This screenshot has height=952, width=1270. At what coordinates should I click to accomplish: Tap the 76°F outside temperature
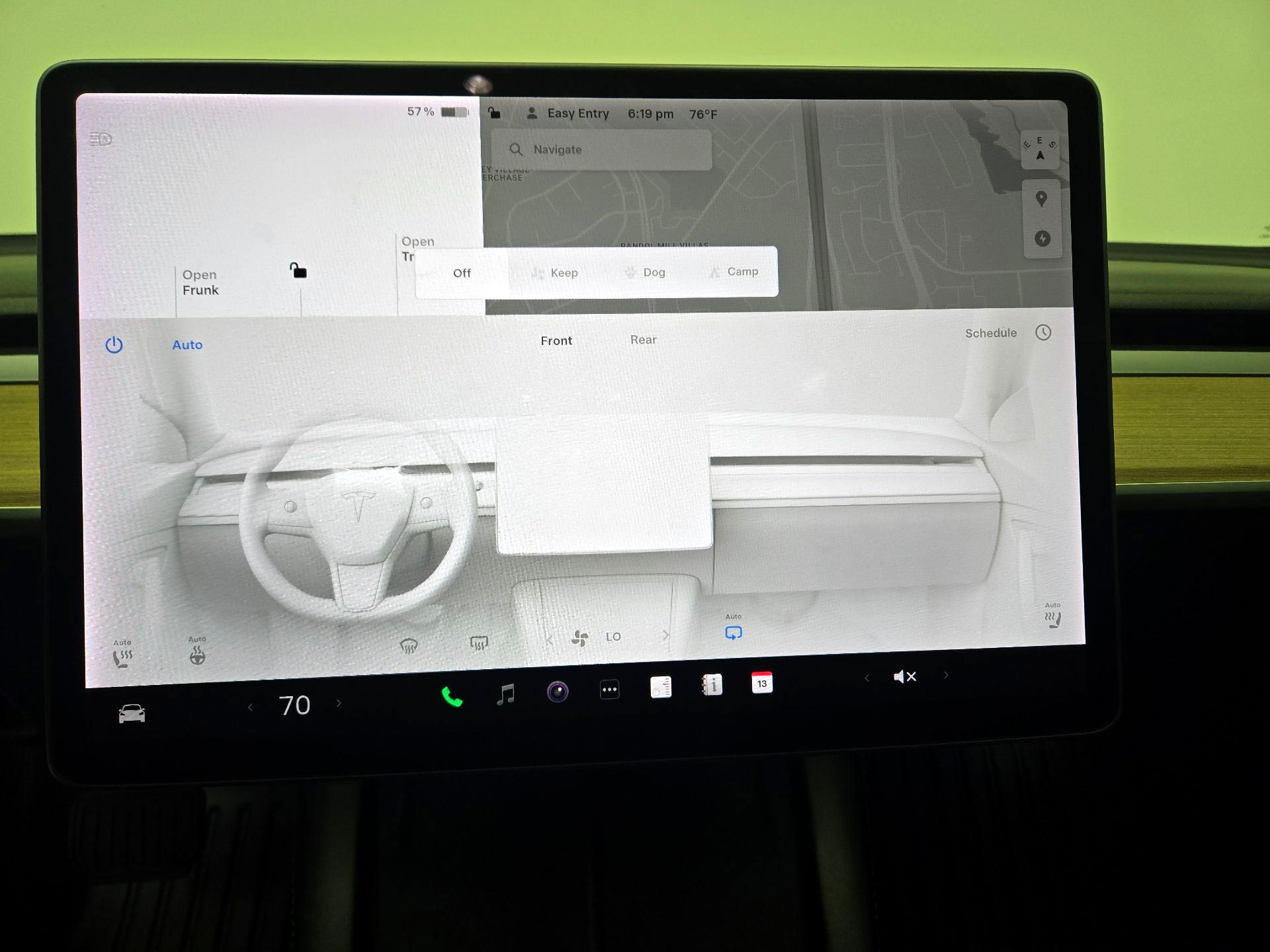pyautogui.click(x=703, y=114)
